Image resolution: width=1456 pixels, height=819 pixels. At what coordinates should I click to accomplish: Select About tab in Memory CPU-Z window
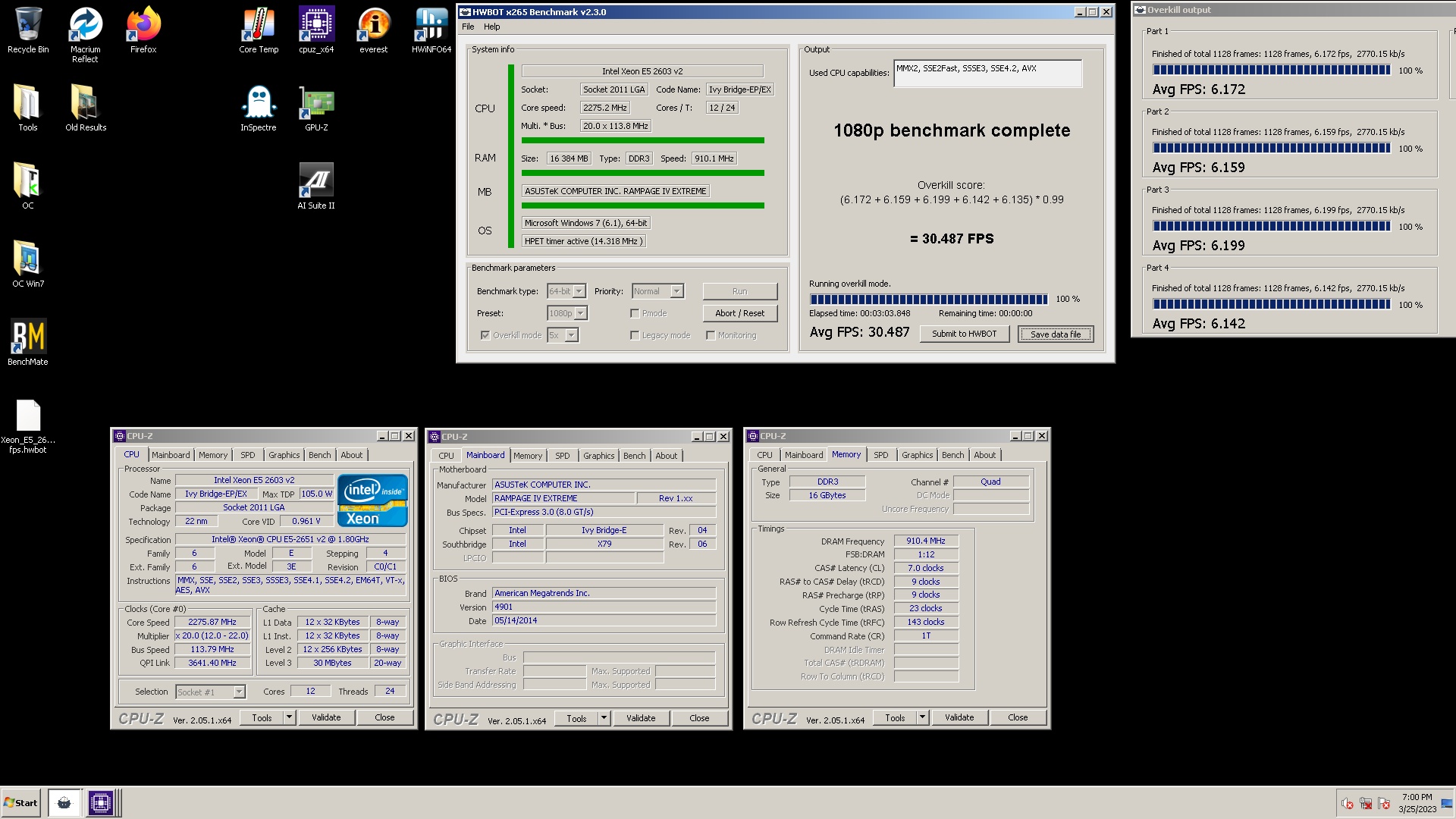pos(985,455)
